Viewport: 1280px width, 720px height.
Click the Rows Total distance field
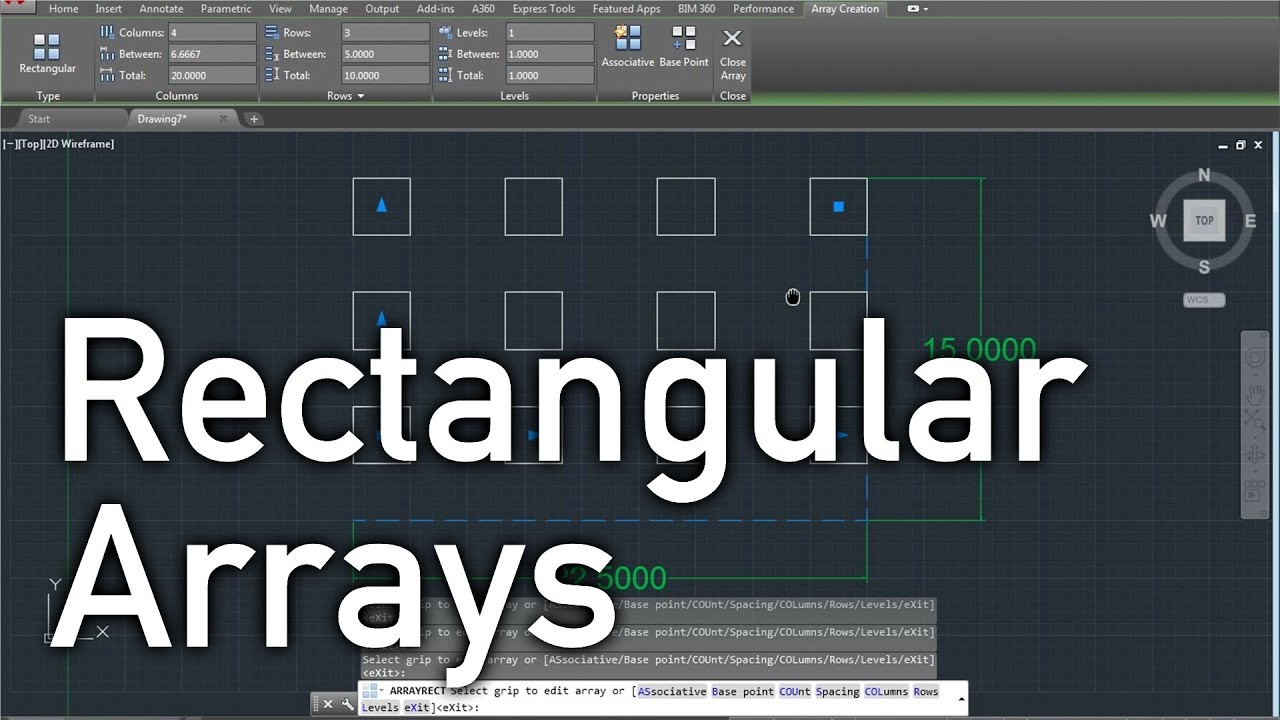tap(386, 75)
